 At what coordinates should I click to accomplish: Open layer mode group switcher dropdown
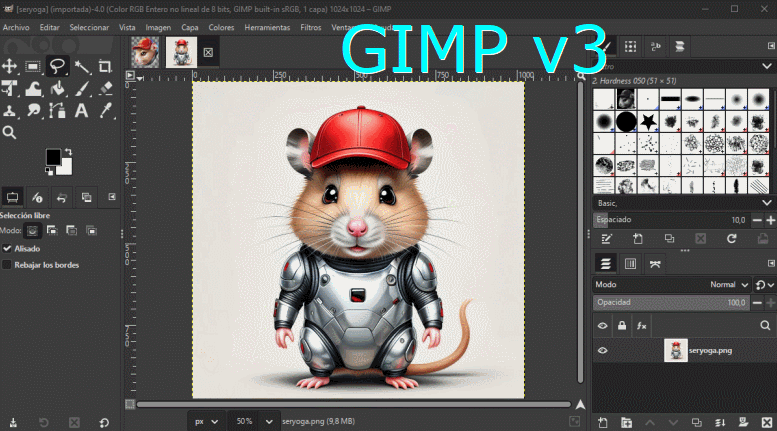point(765,284)
